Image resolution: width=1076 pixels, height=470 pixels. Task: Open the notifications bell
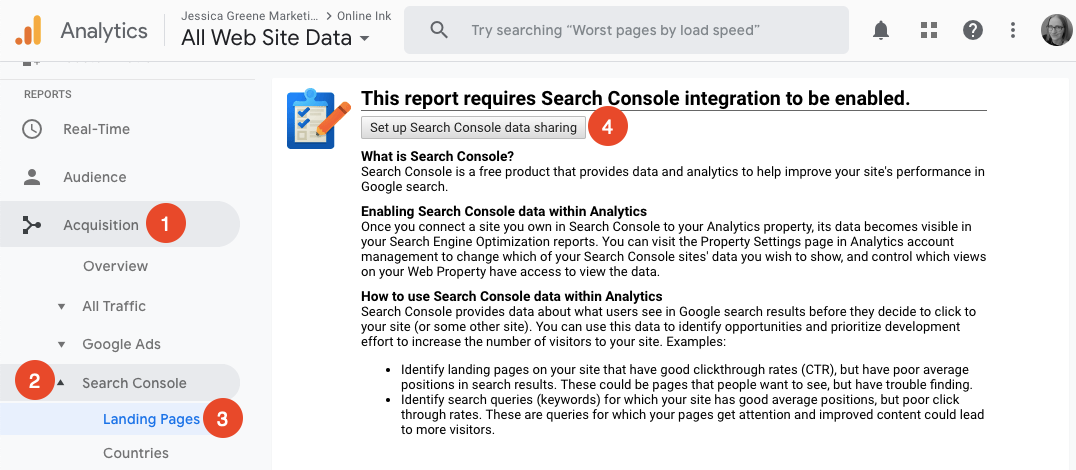coord(881,30)
